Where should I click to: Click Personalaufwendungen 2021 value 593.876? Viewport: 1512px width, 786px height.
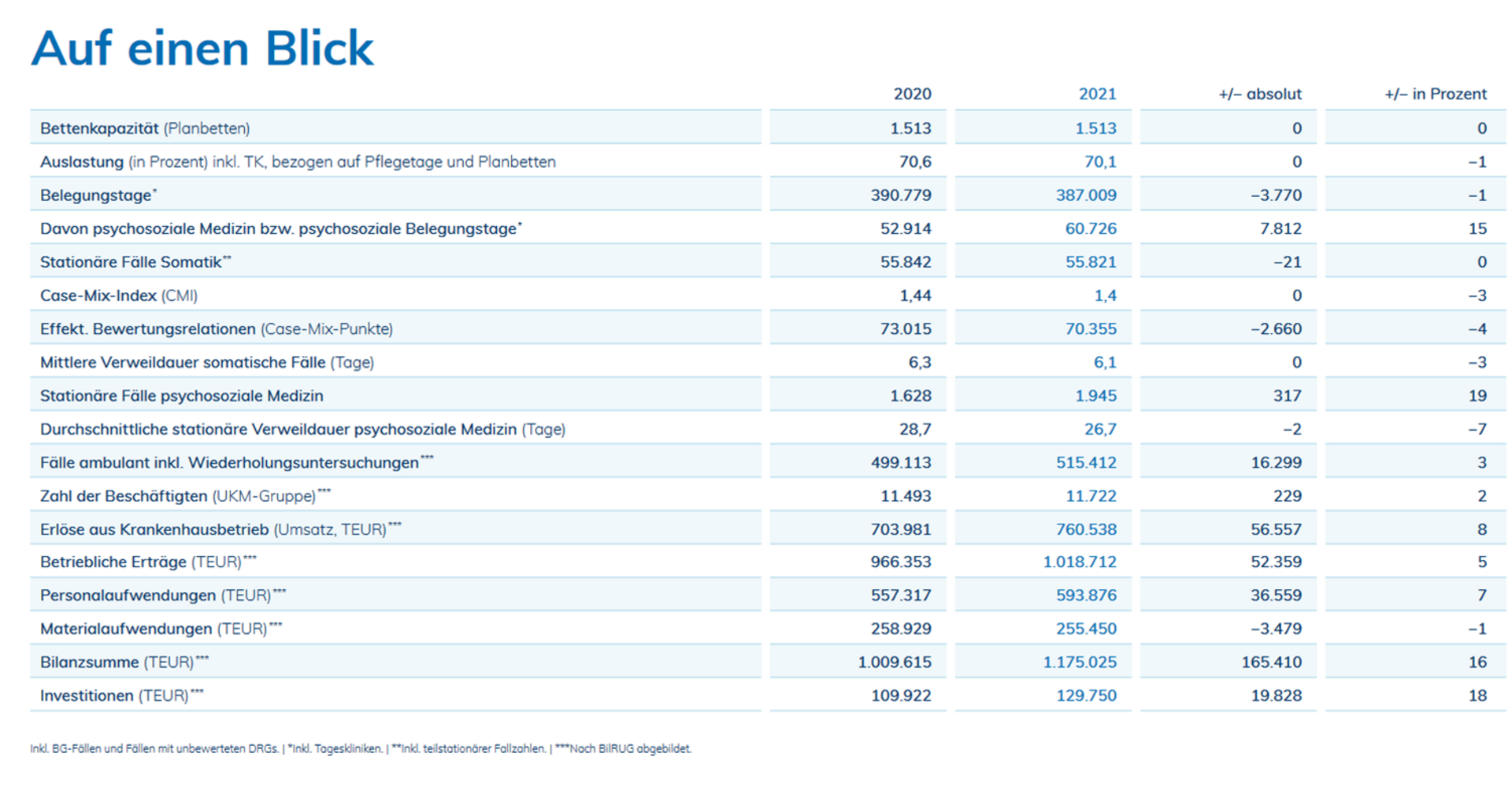click(1086, 595)
